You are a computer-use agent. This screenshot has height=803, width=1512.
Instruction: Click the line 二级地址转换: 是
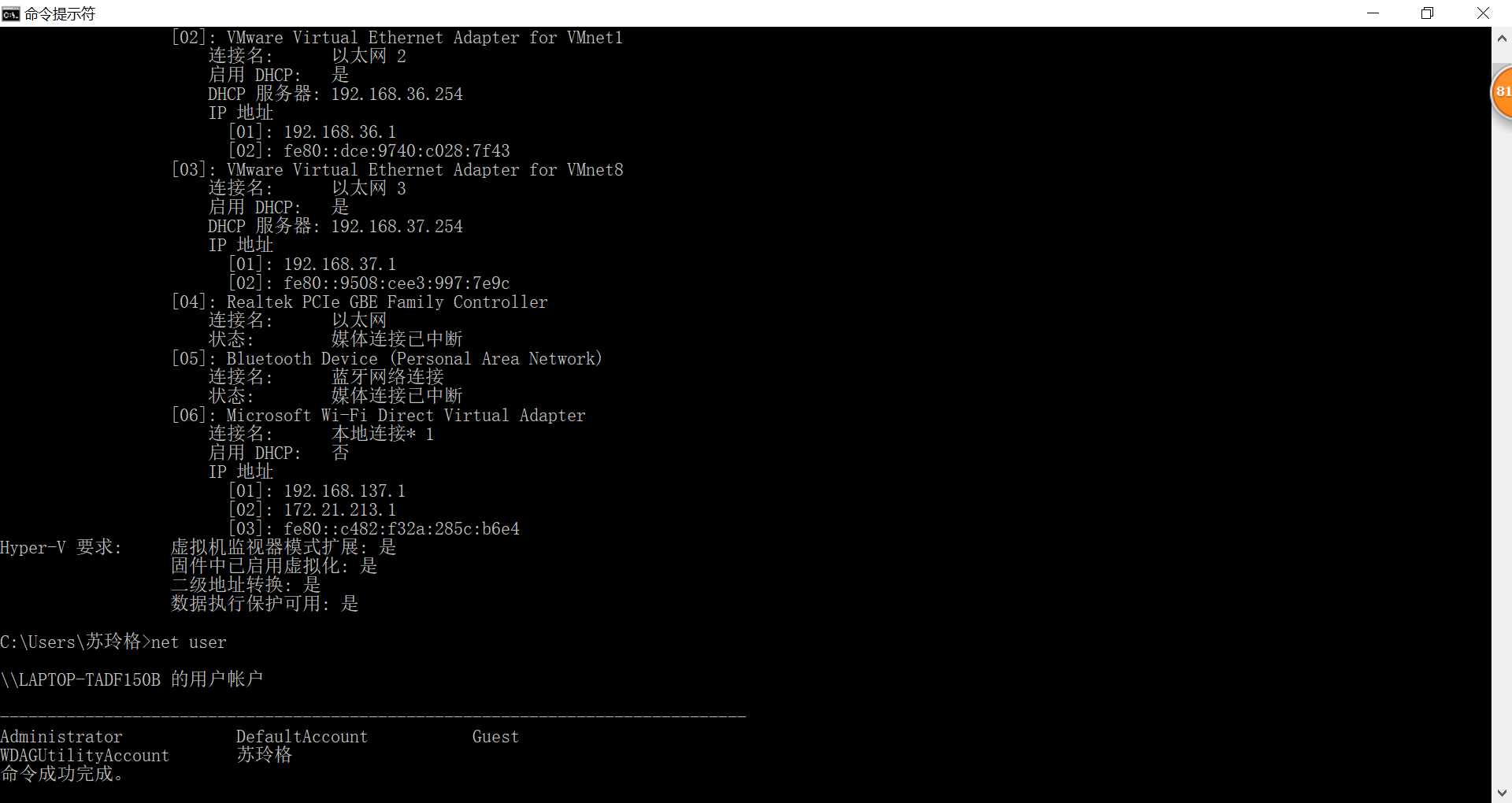246,585
